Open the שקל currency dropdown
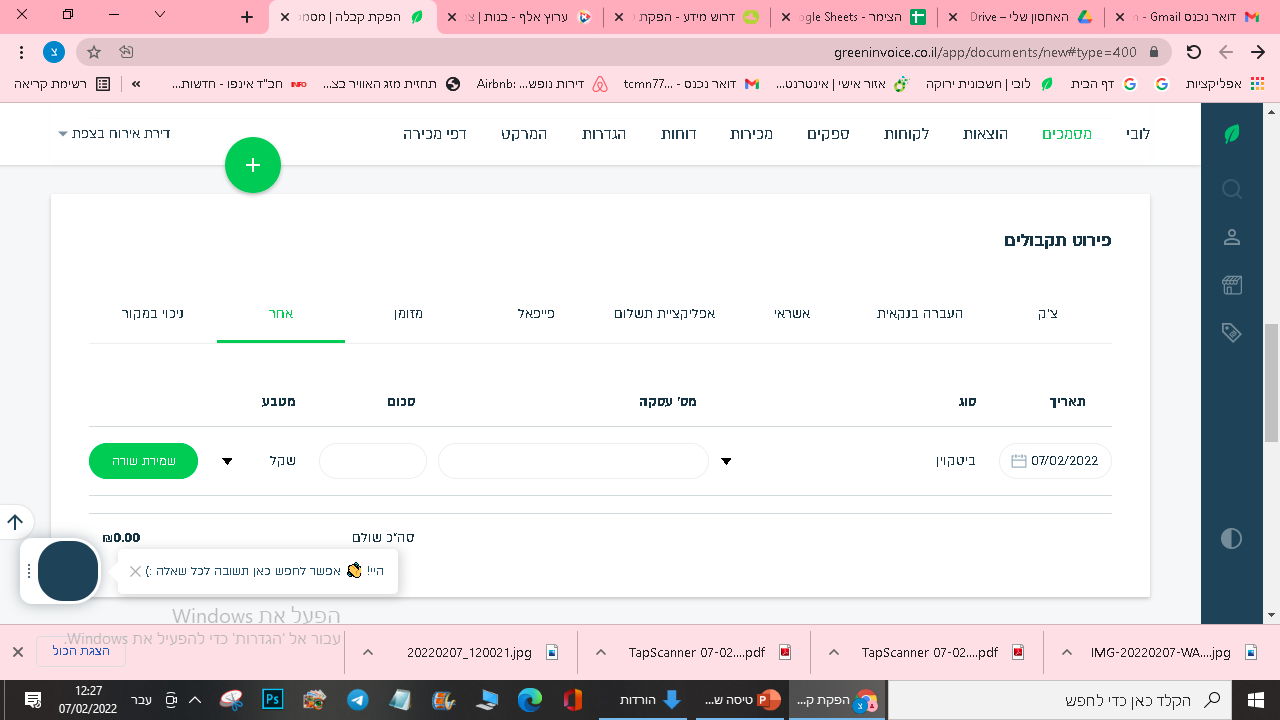 pyautogui.click(x=227, y=461)
